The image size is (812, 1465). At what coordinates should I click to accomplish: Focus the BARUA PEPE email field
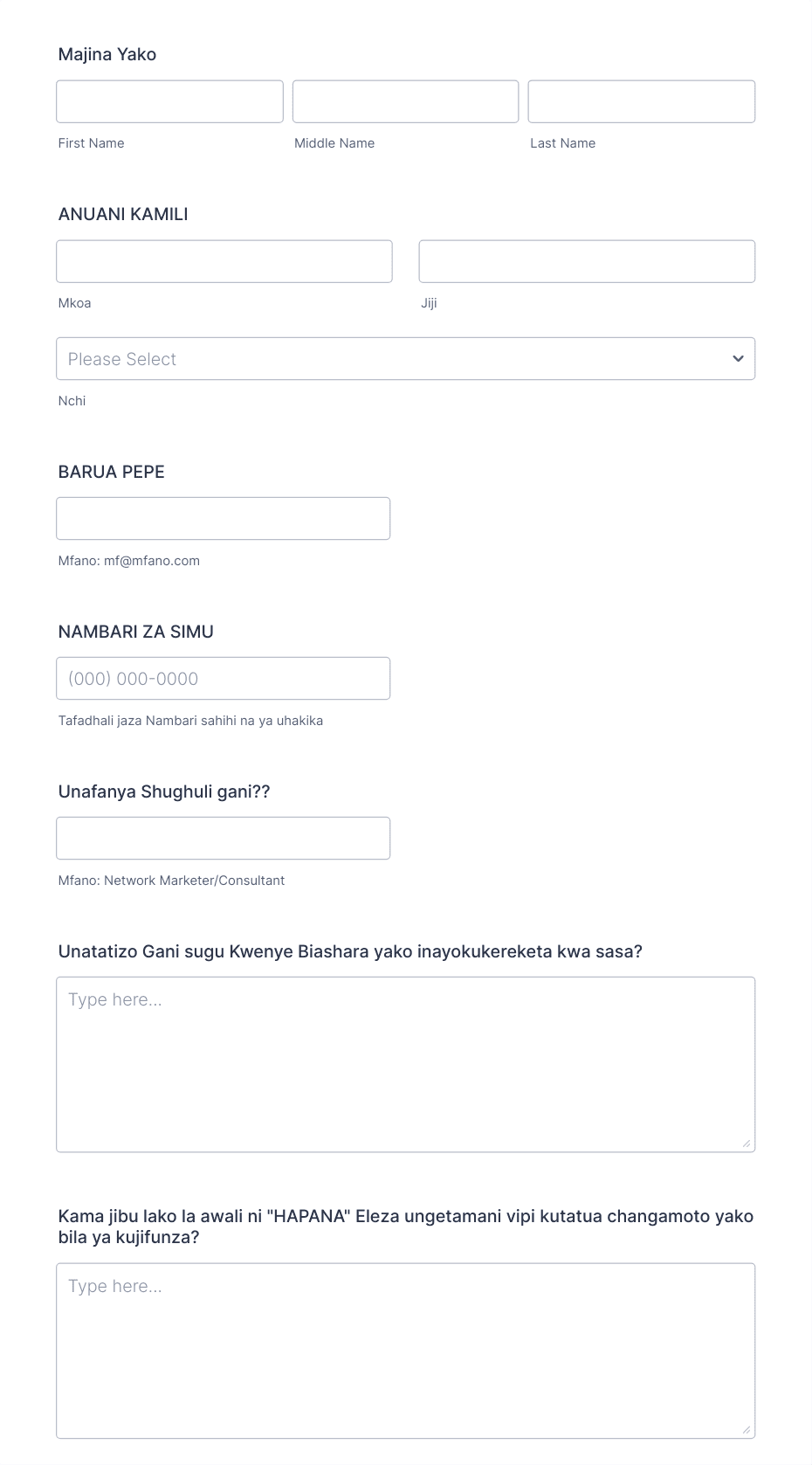[224, 519]
